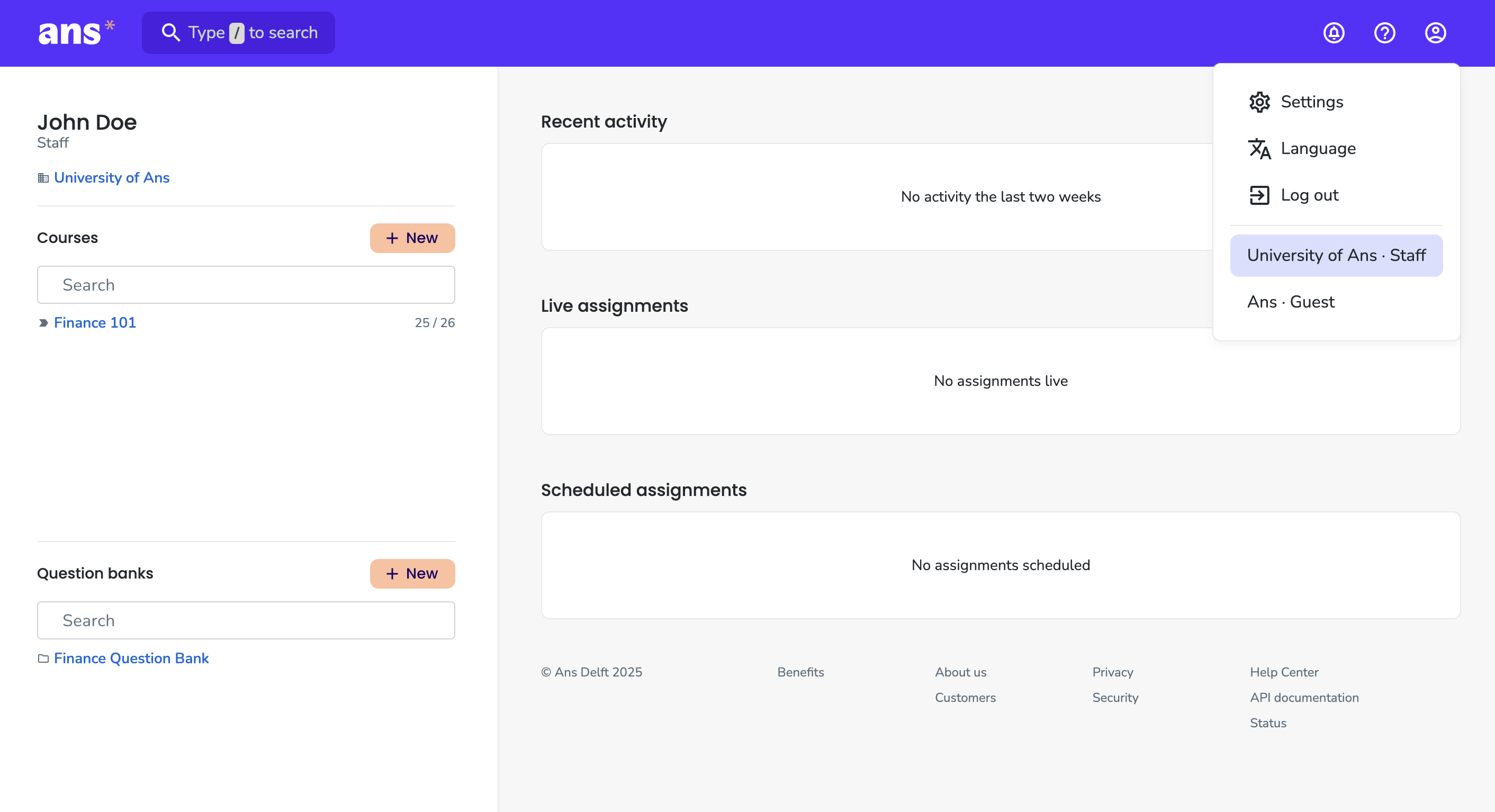Screen dimensions: 1495x812
Task: Expand the Finance 101 course chevron
Action: (x=43, y=323)
